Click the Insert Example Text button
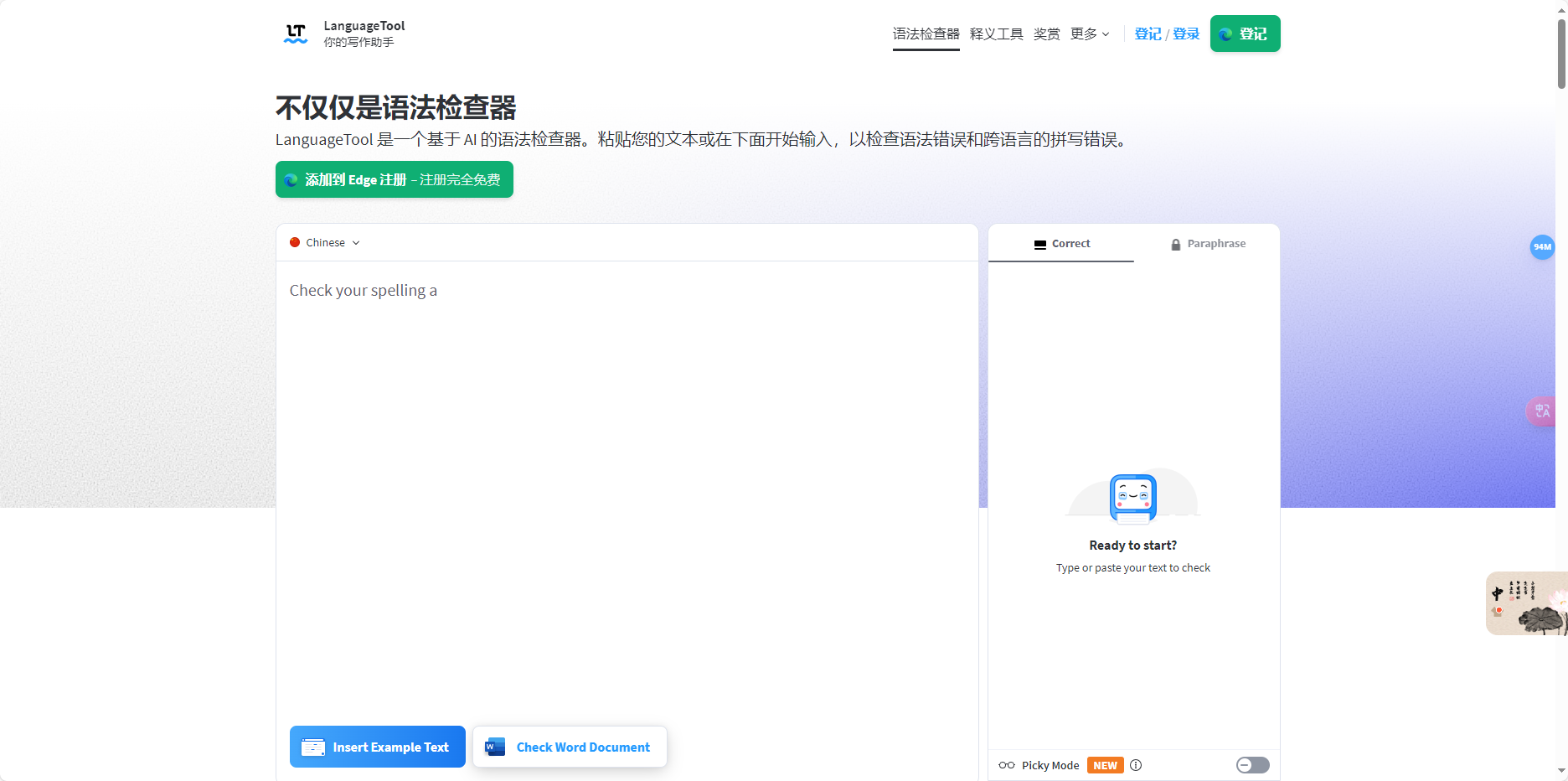This screenshot has width=1568, height=781. [x=377, y=747]
